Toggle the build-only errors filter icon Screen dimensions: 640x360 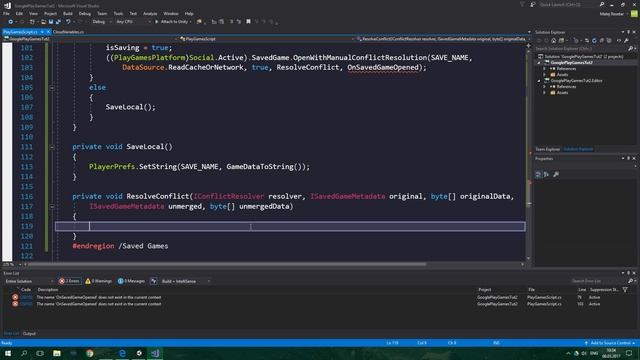pos(153,281)
